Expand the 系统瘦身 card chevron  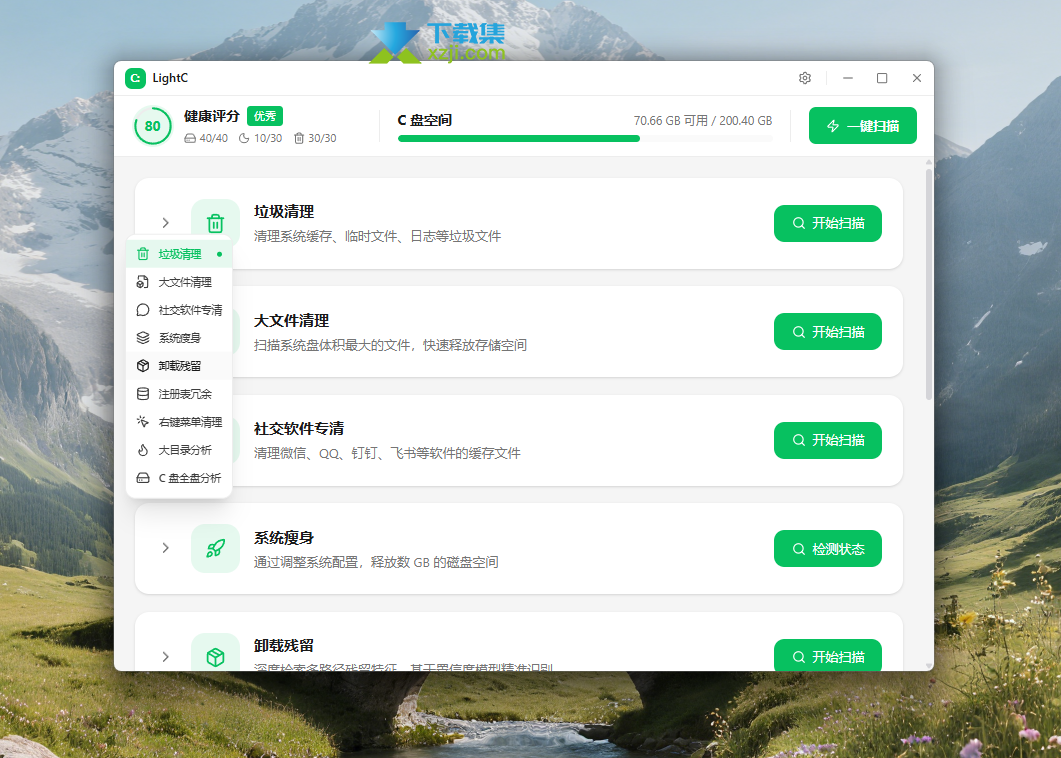166,548
